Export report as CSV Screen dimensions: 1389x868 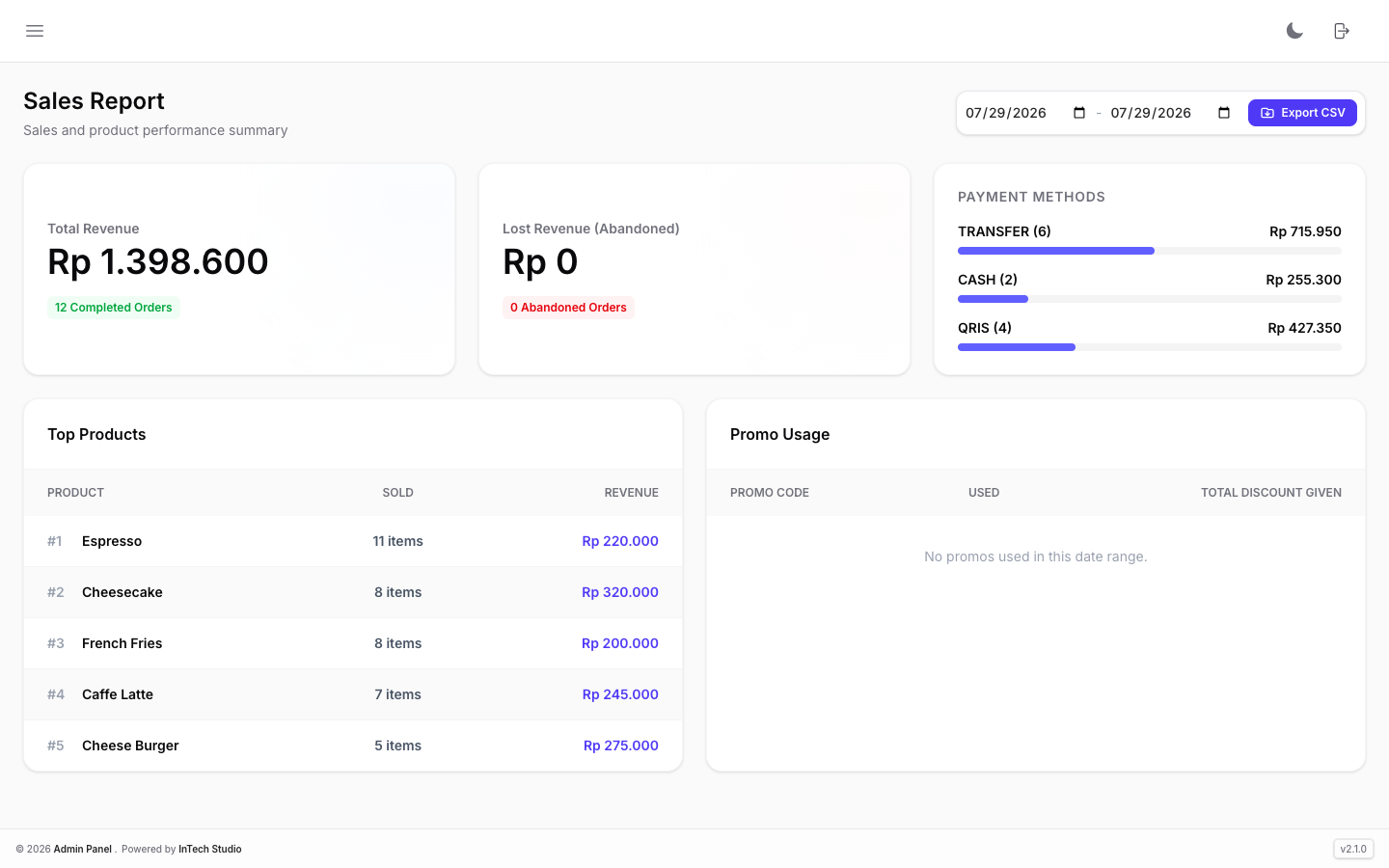(1302, 113)
